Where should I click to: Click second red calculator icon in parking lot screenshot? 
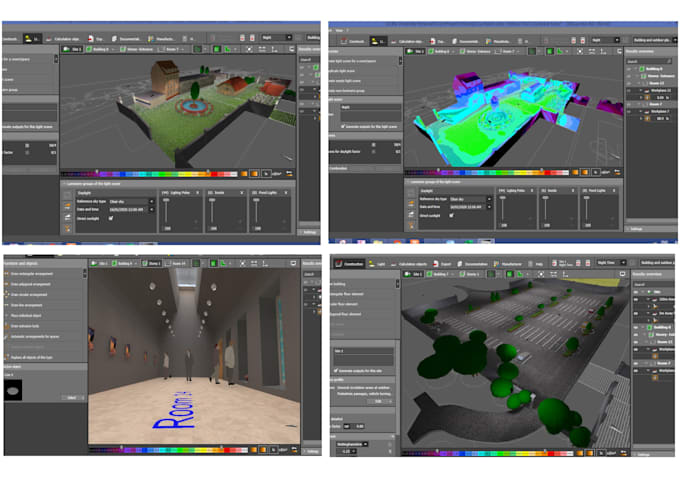pos(588,263)
